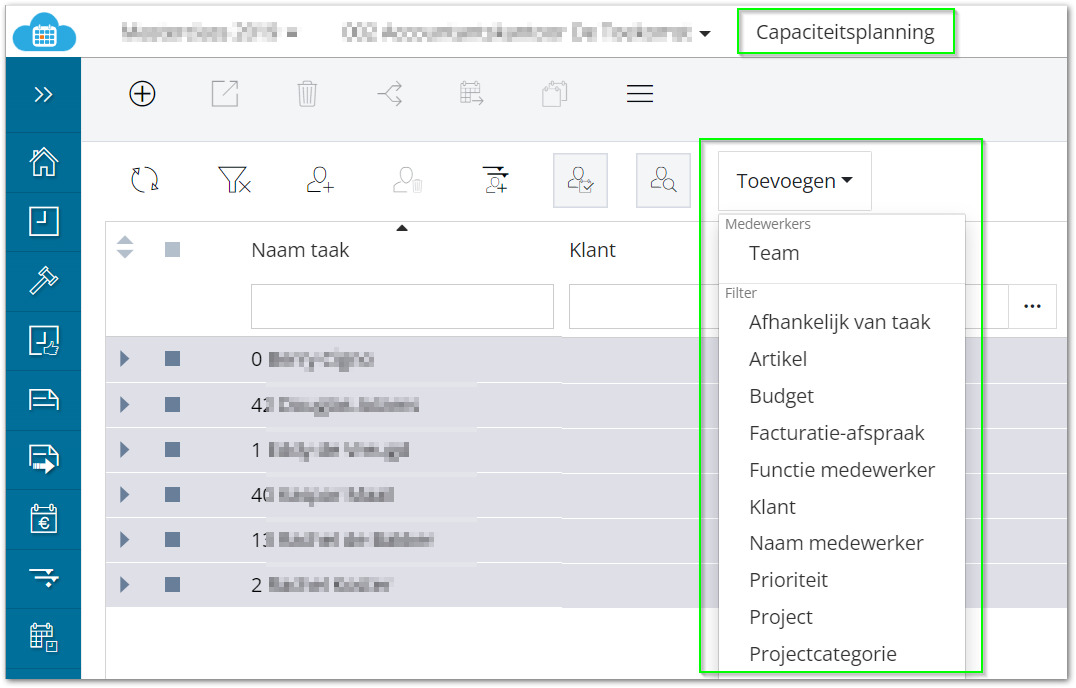Click the refresh arrows icon

click(x=145, y=180)
